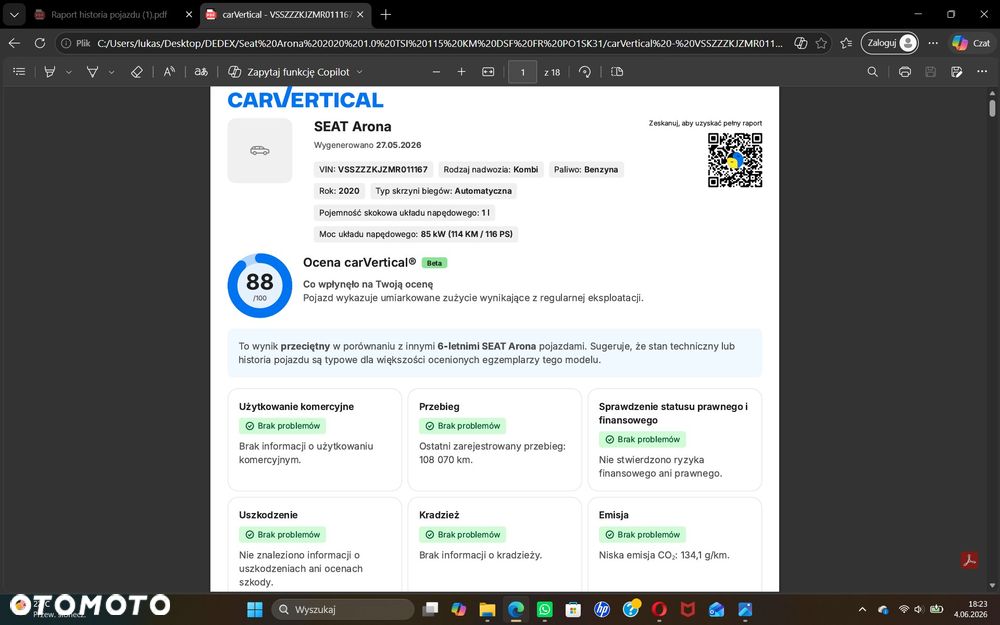Click the Beta badge
1000x625 pixels.
(x=434, y=263)
